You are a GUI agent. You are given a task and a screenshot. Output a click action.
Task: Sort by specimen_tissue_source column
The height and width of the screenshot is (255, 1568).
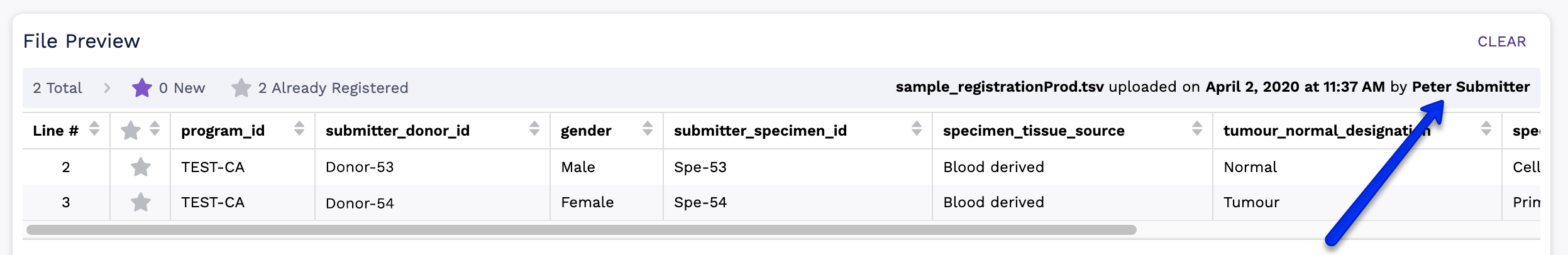[1197, 129]
